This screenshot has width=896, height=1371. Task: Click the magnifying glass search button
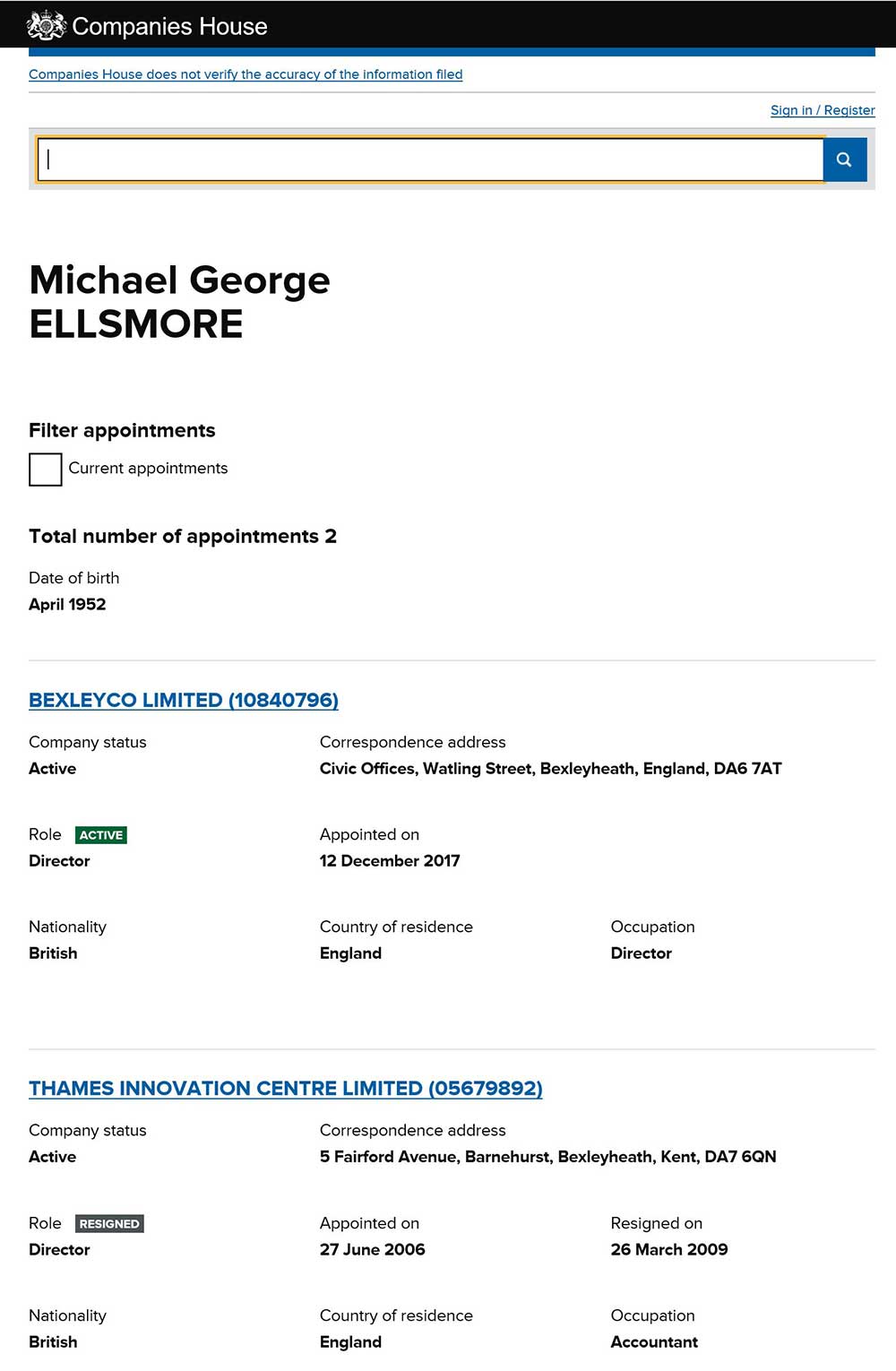844,160
